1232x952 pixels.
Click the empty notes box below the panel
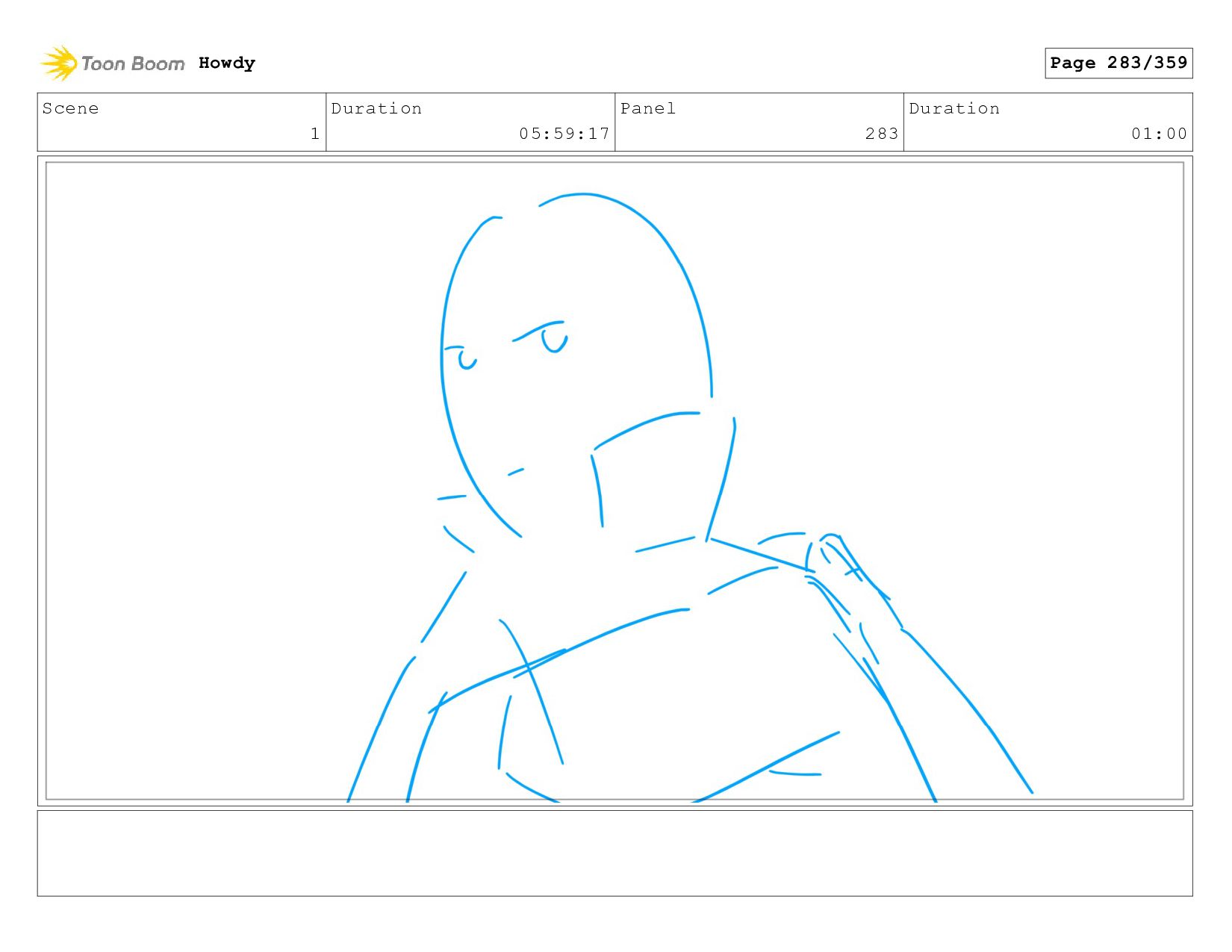pos(615,853)
